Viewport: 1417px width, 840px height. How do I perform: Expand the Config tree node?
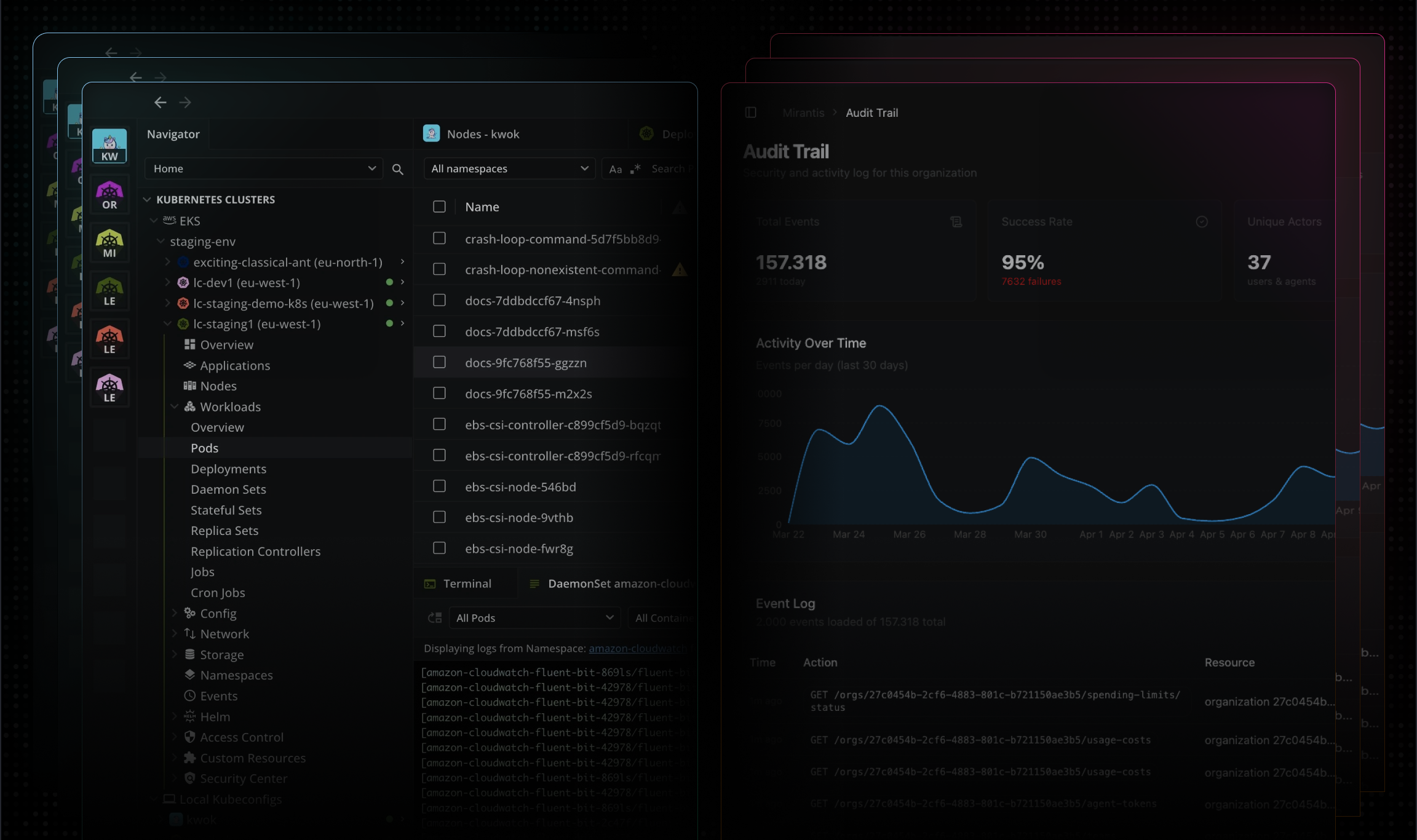(x=175, y=613)
